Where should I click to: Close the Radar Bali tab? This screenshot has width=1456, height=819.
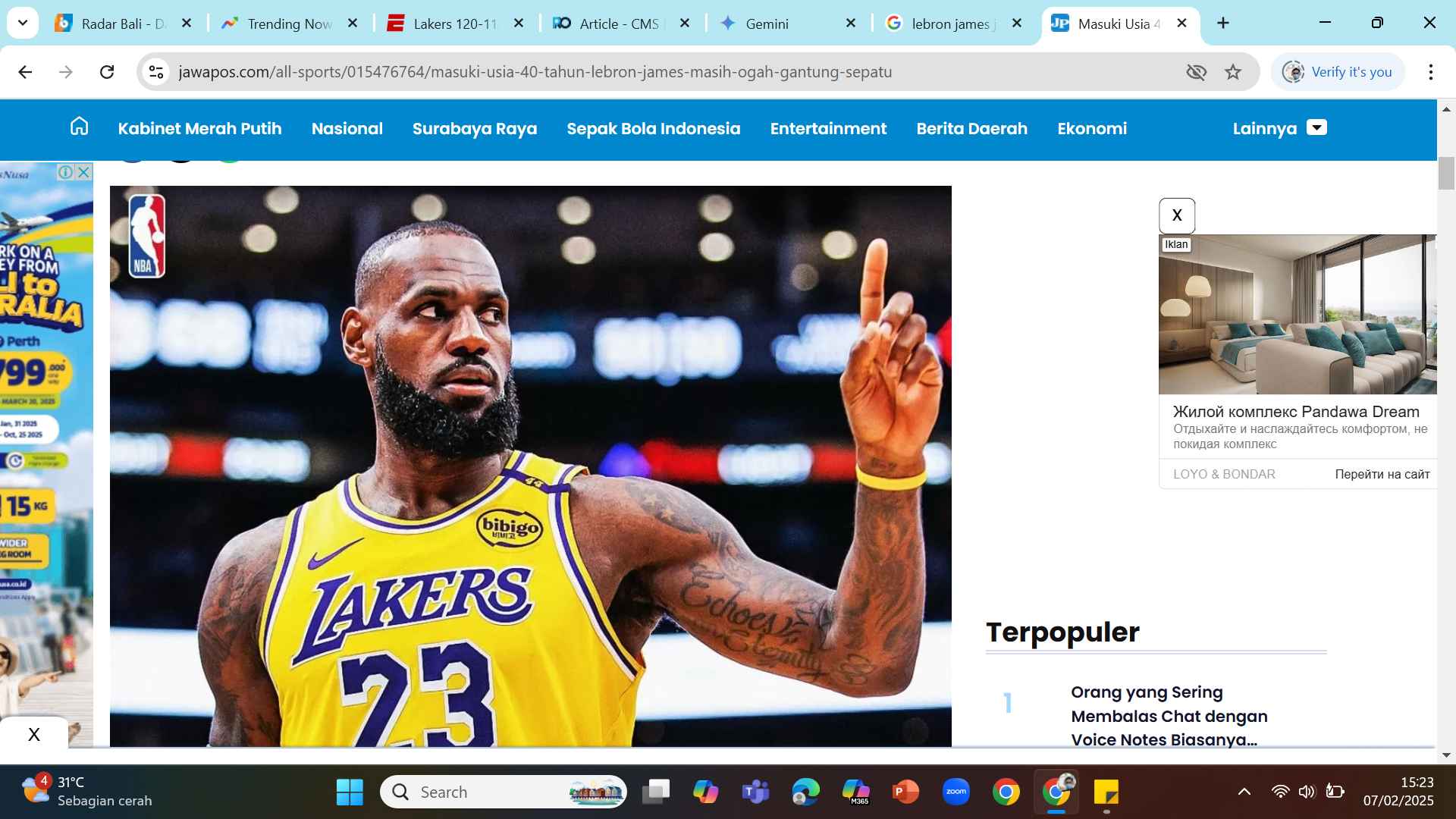pos(187,24)
